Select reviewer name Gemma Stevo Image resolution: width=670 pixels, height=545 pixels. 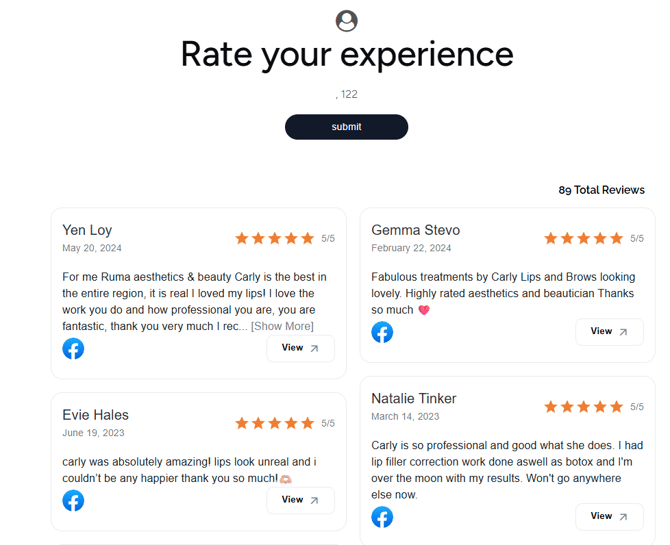[x=415, y=230]
